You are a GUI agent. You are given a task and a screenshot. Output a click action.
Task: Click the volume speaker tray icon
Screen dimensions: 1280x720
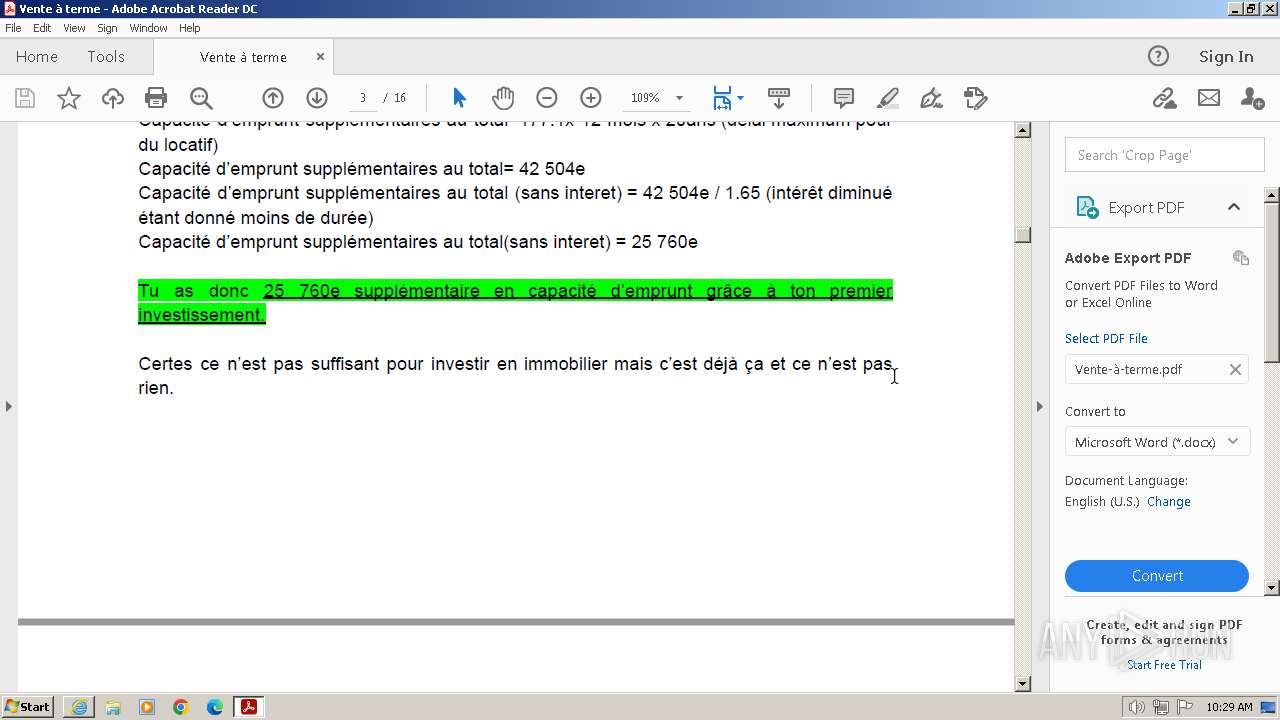pos(1137,707)
